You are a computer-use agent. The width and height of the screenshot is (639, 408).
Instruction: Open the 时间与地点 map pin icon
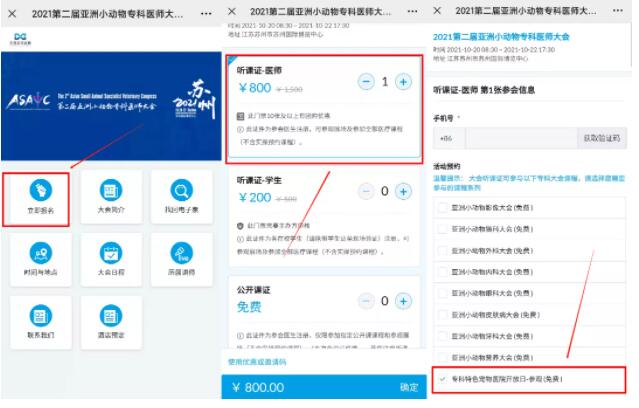coord(41,253)
